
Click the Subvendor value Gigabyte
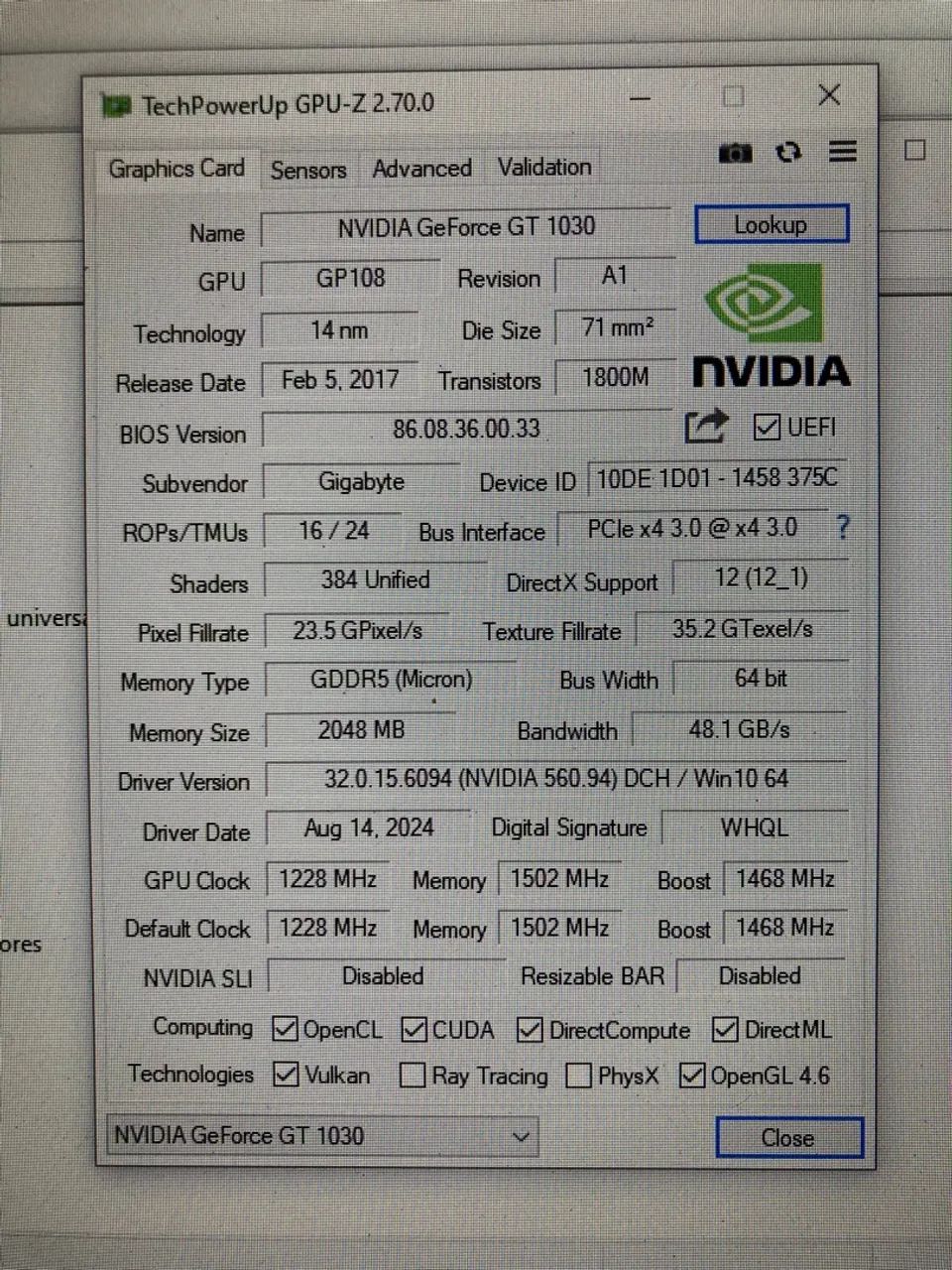point(361,482)
